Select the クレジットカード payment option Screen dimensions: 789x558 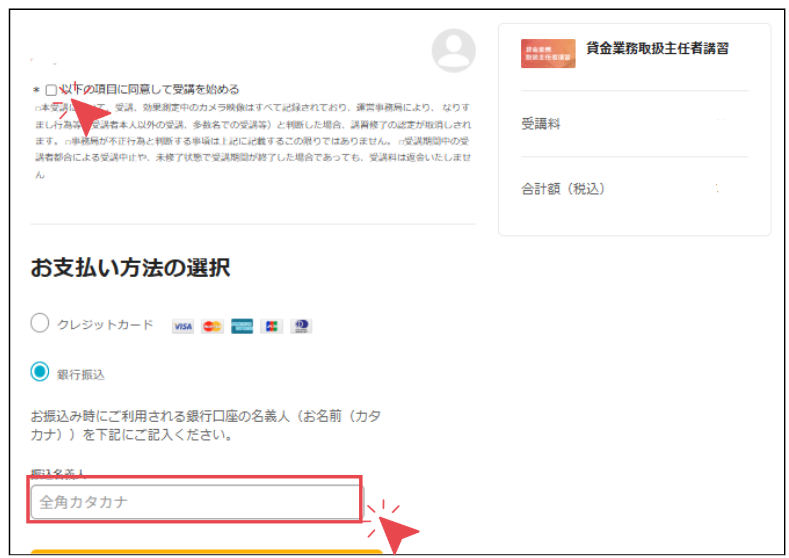[x=40, y=323]
